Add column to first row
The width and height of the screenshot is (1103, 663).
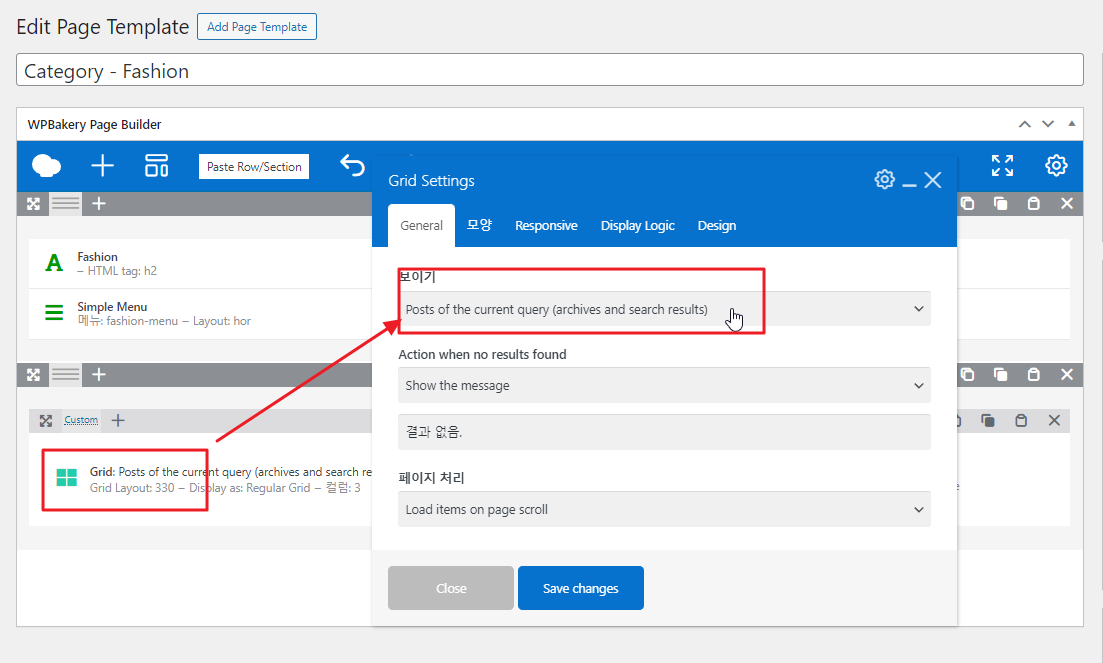coord(99,204)
